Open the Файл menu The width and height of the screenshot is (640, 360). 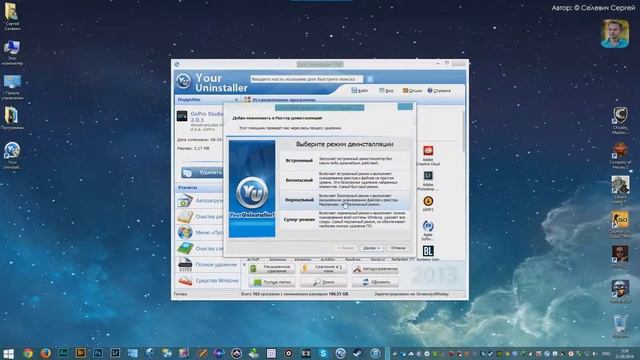tap(360, 91)
